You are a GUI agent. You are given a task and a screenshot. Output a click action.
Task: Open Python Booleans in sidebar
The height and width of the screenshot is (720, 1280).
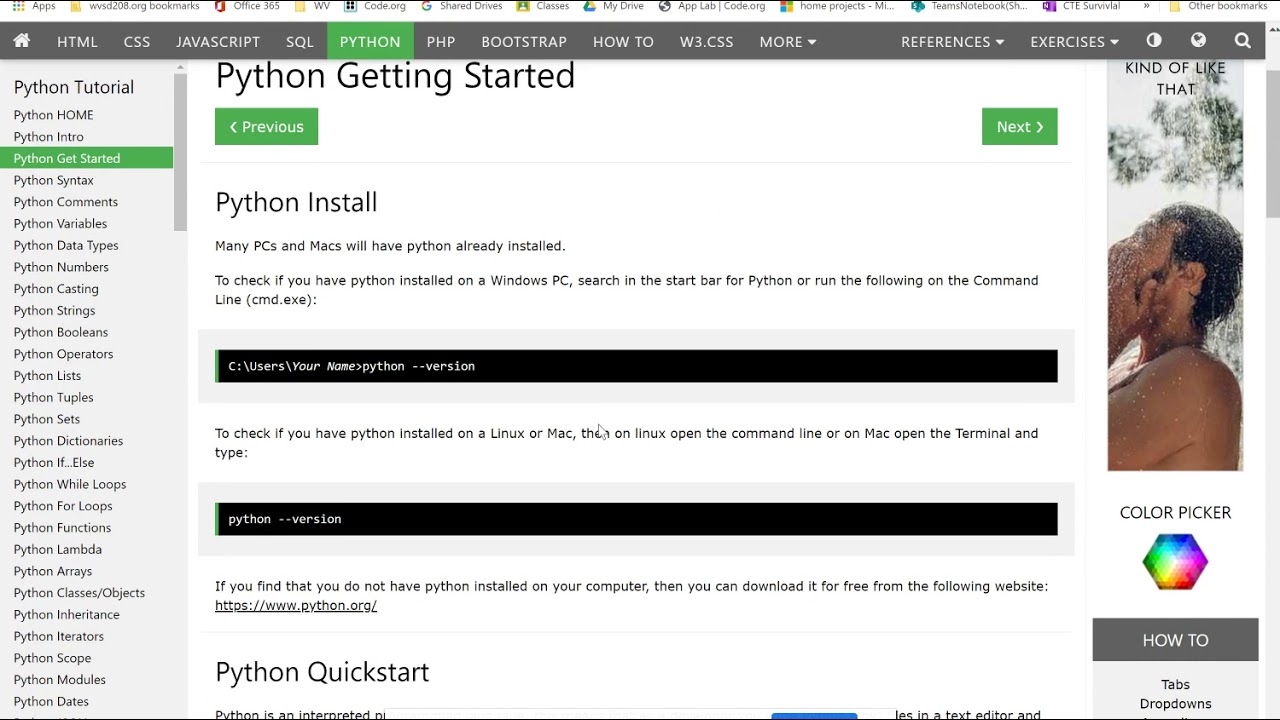tap(60, 332)
